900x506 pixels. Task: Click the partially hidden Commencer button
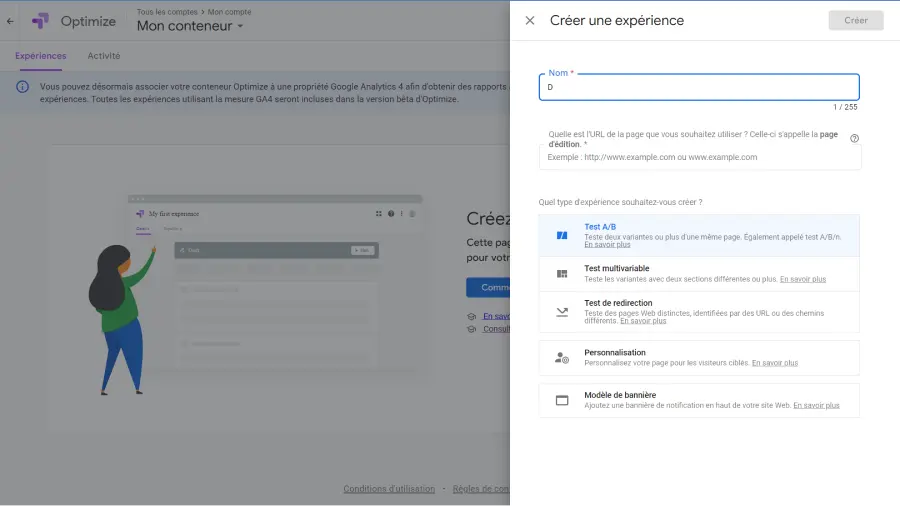(x=488, y=287)
